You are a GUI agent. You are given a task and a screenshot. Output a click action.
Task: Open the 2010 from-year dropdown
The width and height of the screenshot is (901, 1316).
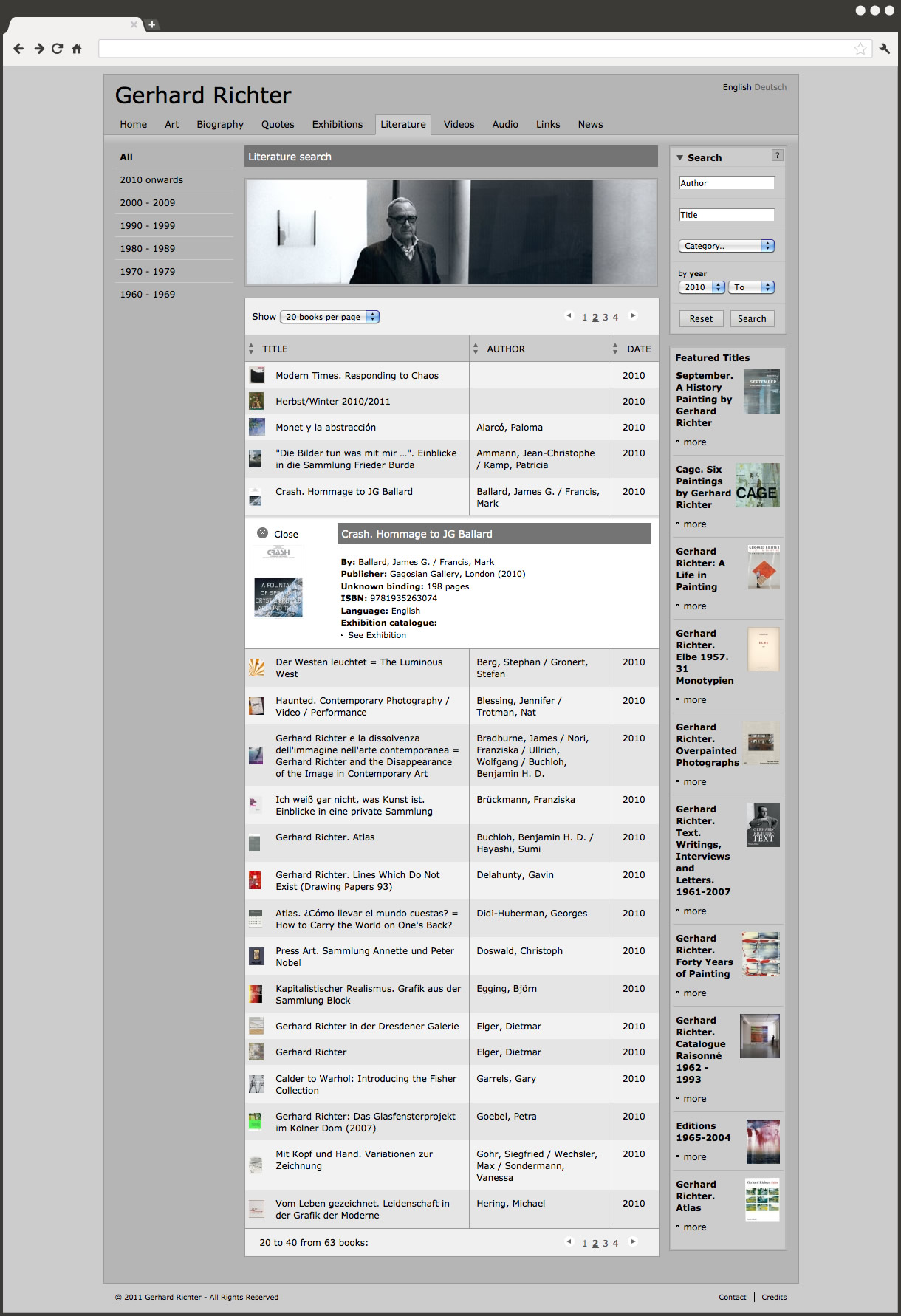coord(701,287)
